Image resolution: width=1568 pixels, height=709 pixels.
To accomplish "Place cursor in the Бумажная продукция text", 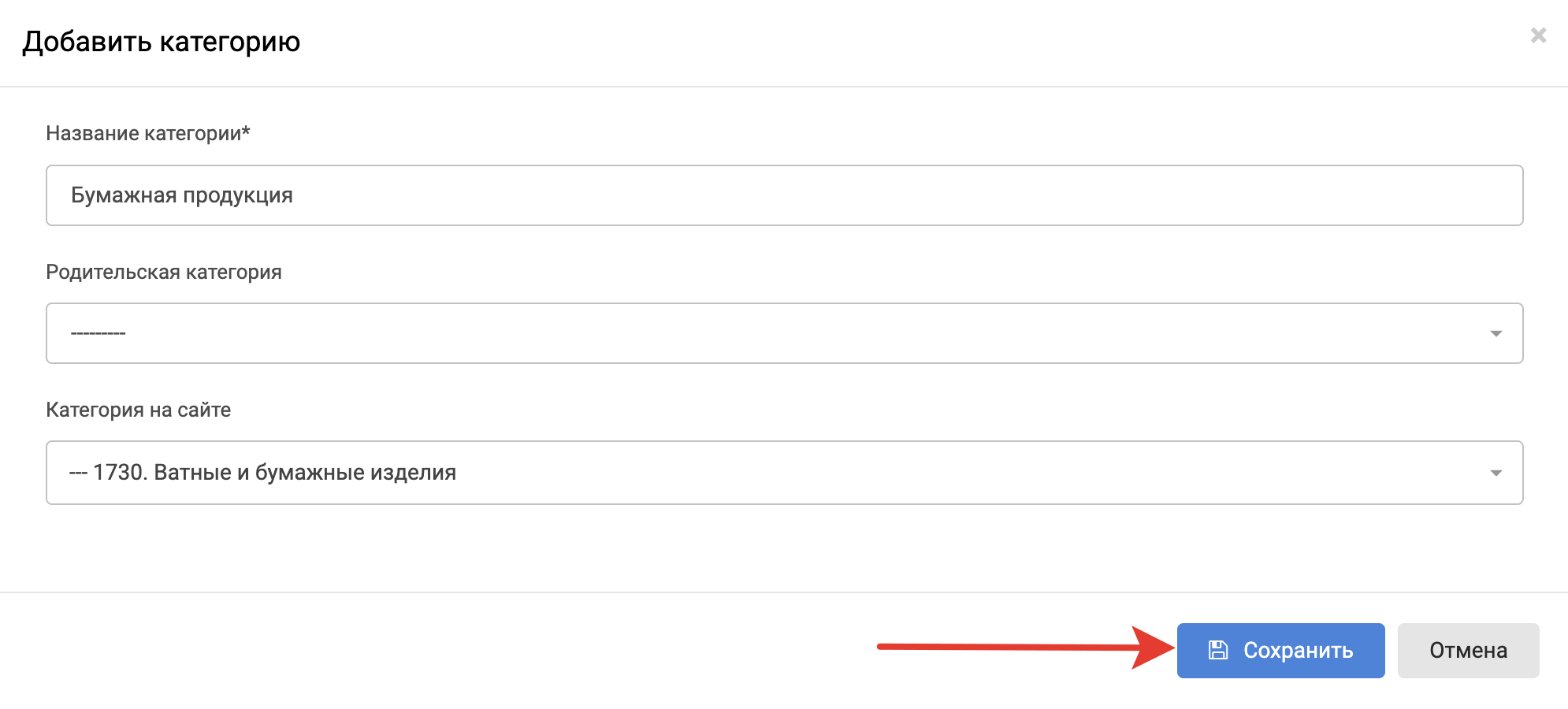I will pyautogui.click(x=182, y=195).
